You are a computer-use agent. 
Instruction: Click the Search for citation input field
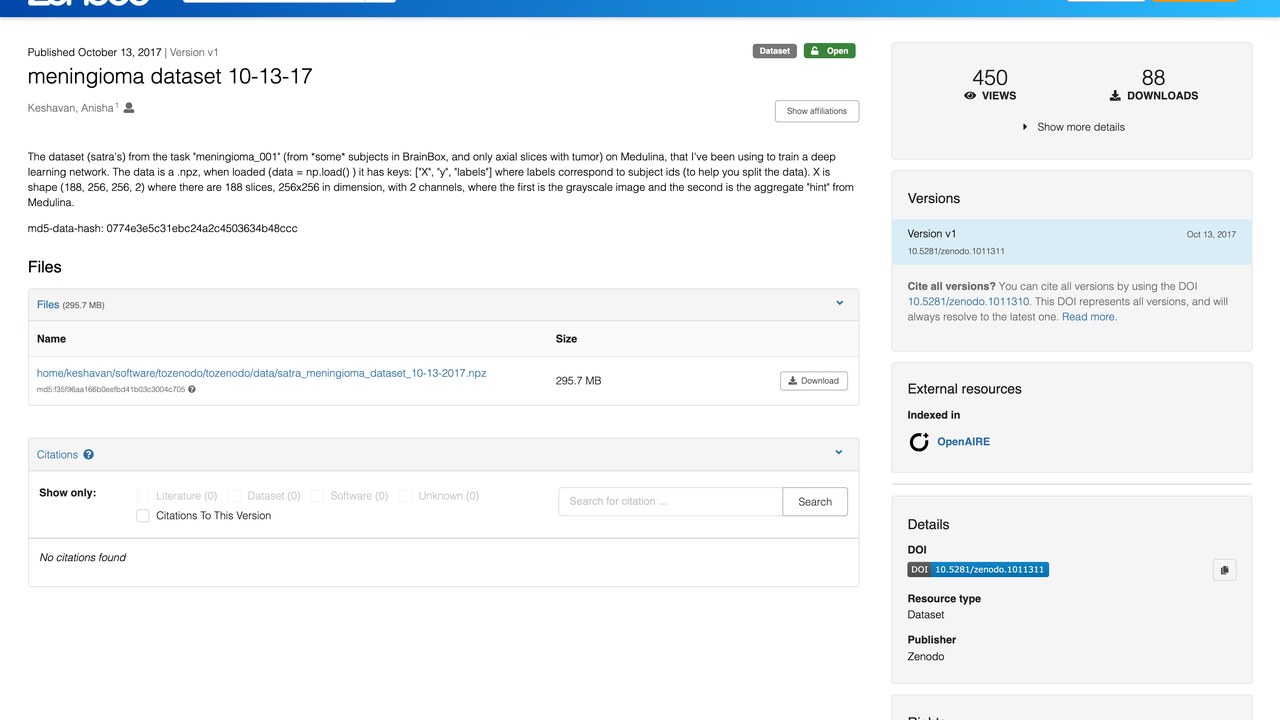click(670, 502)
